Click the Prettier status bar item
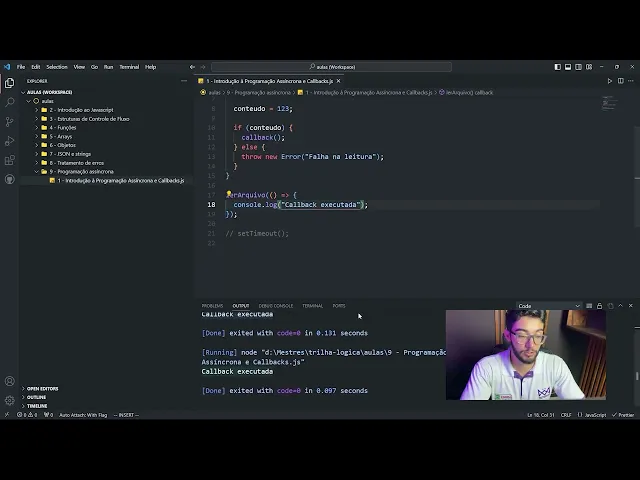 (x=623, y=415)
